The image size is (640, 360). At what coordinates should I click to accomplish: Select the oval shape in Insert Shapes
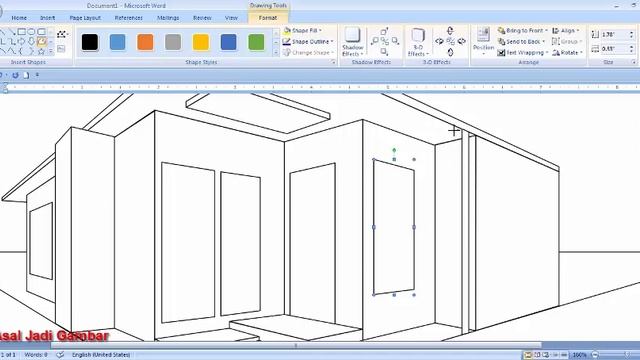31,32
